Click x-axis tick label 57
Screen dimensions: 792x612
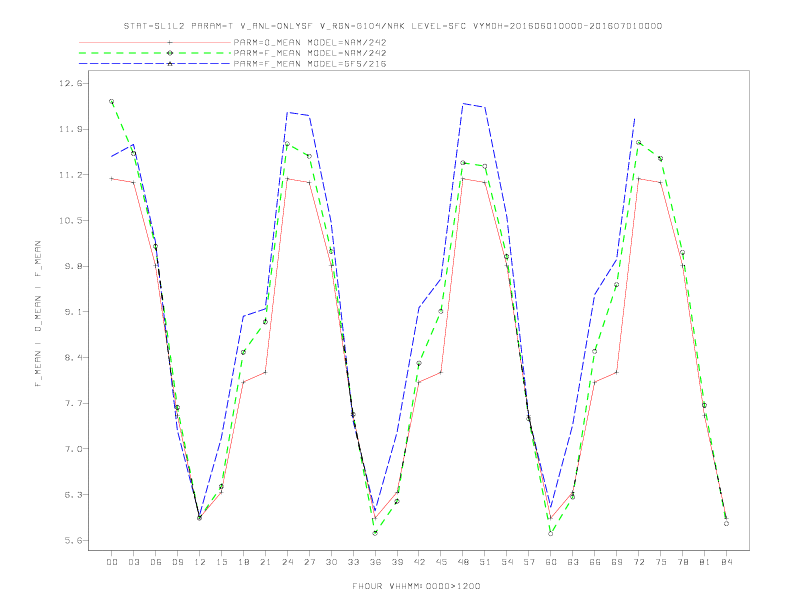[x=529, y=562]
